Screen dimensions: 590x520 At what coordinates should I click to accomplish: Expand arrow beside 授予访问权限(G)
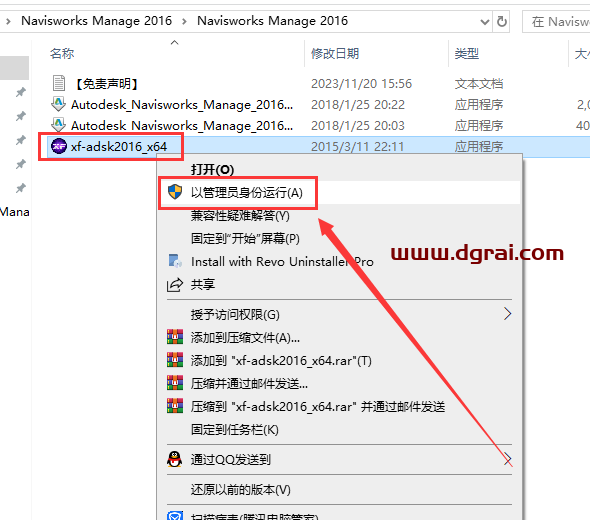[508, 313]
